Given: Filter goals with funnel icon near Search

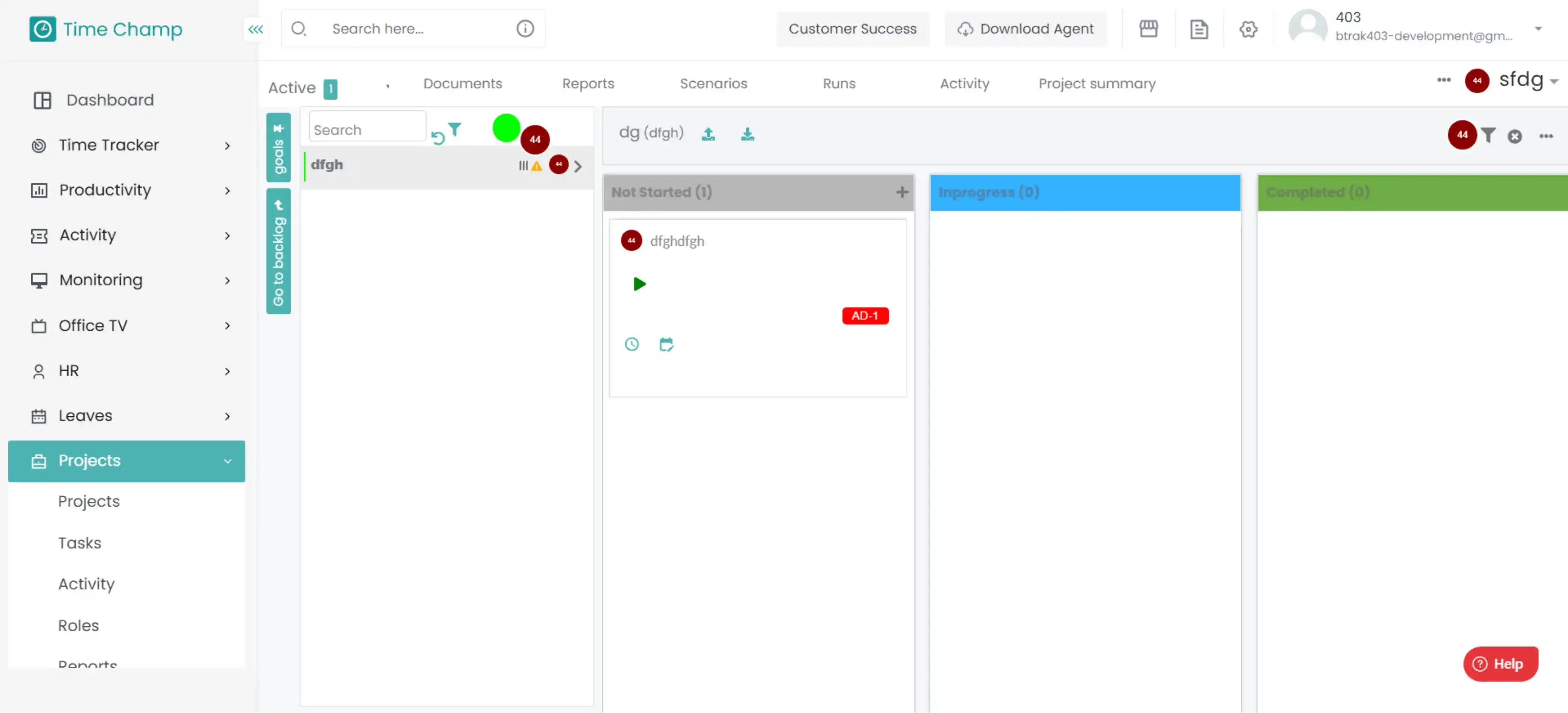Looking at the screenshot, I should click(x=454, y=129).
